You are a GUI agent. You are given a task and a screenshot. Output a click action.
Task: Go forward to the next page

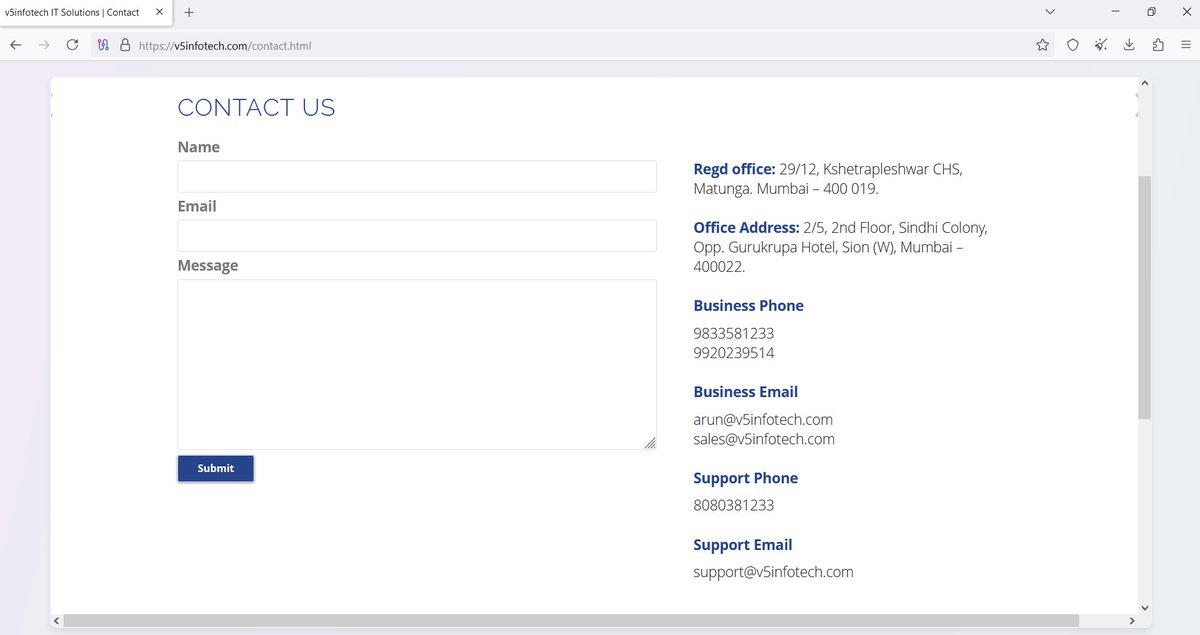44,45
